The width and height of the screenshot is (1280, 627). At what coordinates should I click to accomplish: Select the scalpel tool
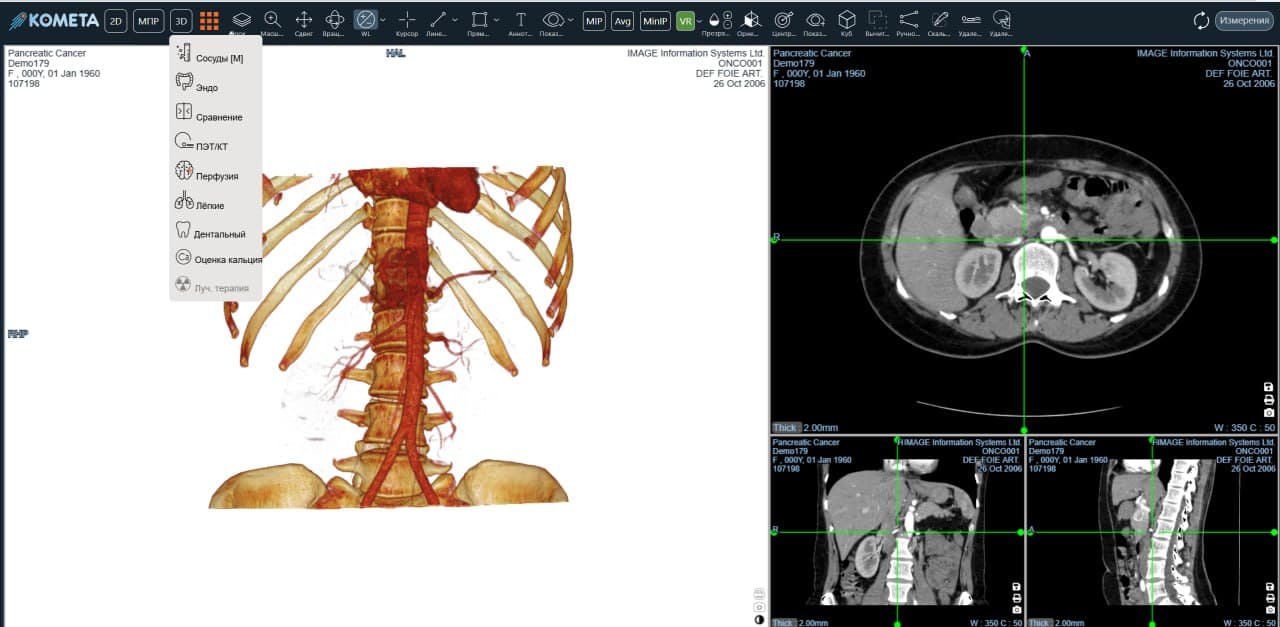[x=939, y=20]
